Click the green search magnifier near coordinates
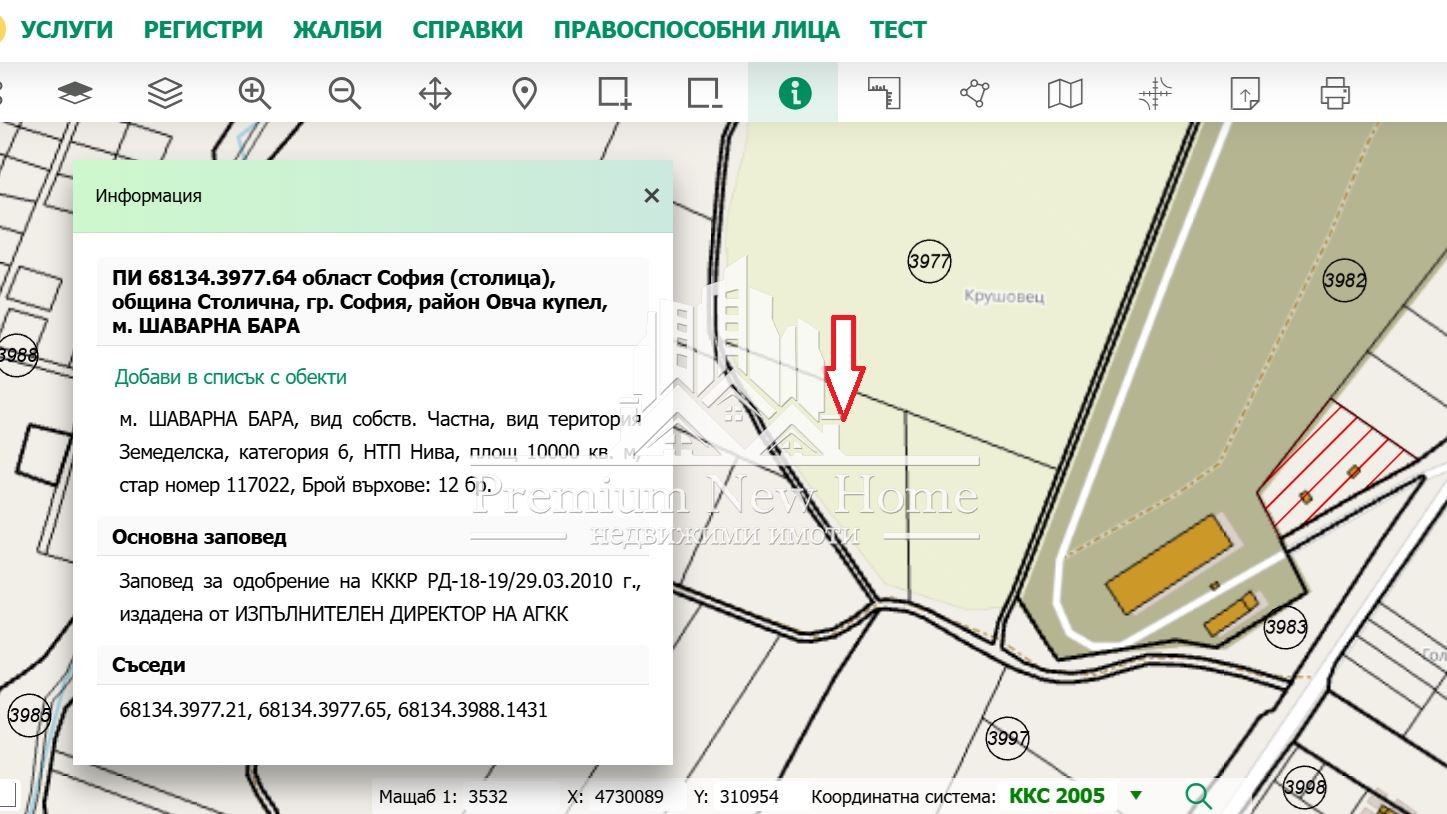1447x814 pixels. coord(1198,796)
